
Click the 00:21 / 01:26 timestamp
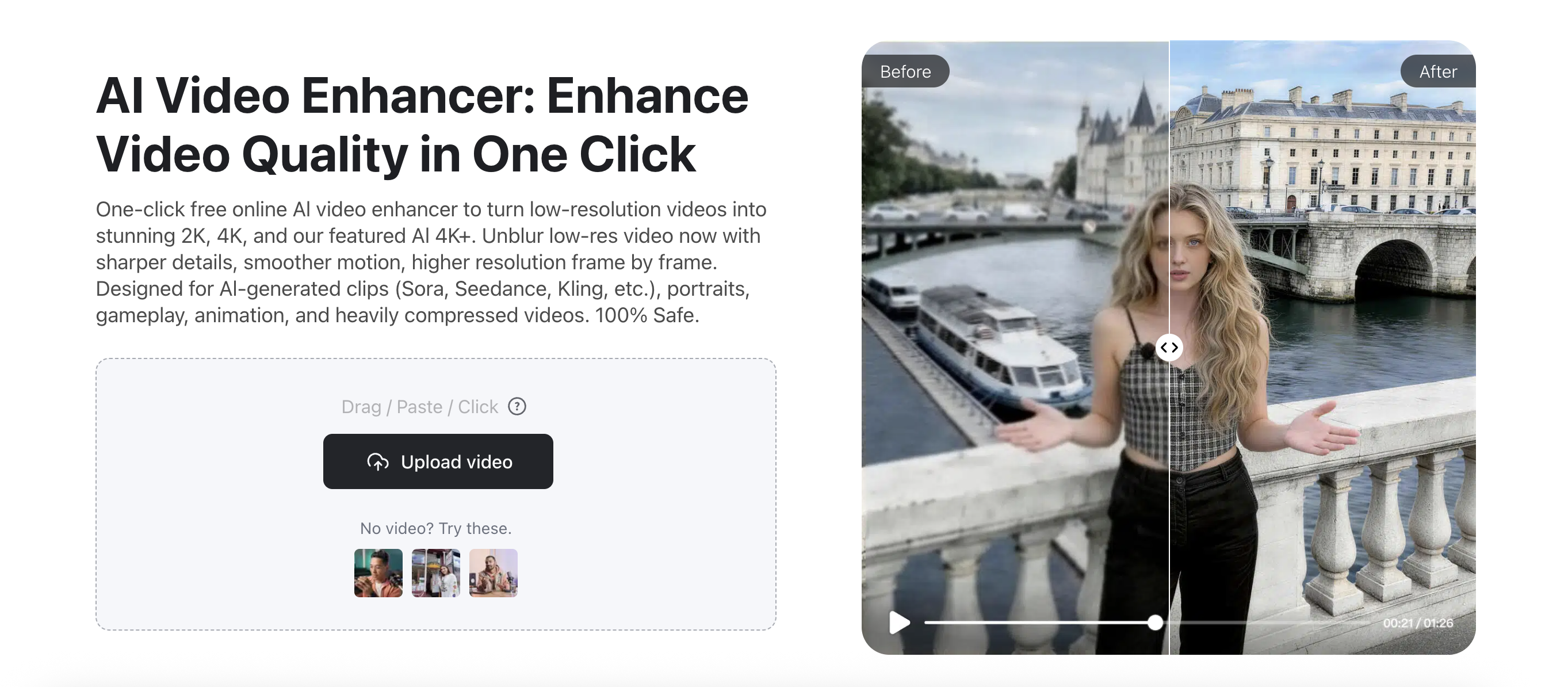pos(1418,623)
